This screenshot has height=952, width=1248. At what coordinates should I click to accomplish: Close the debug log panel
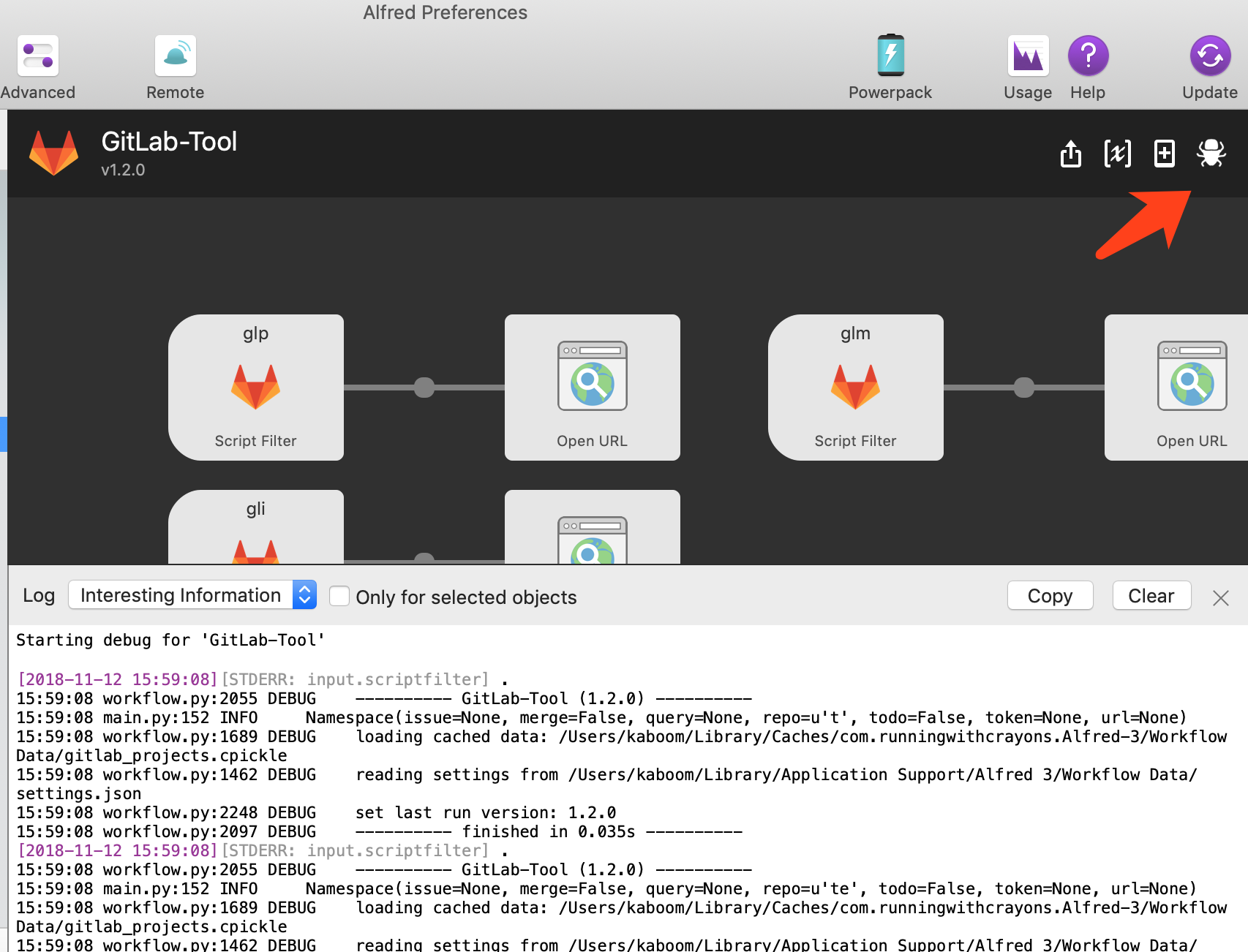pyautogui.click(x=1220, y=597)
